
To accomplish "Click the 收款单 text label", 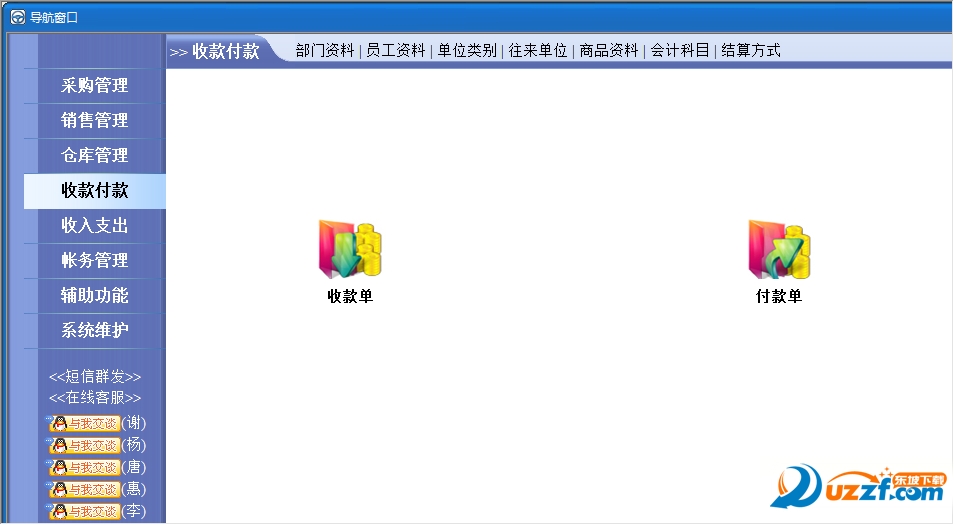I will click(350, 296).
